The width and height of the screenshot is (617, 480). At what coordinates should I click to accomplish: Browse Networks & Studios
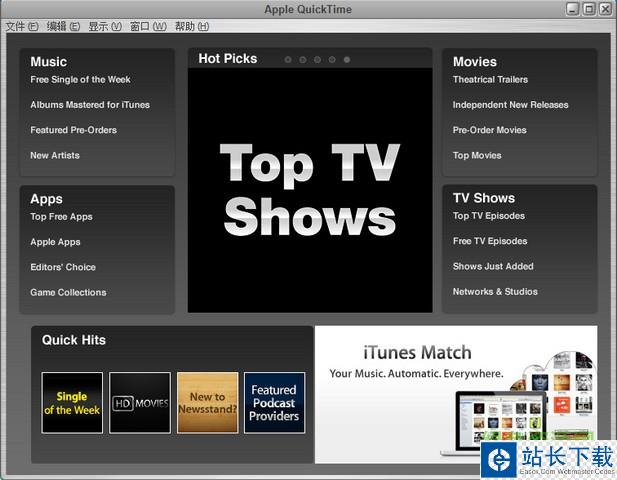click(x=495, y=292)
